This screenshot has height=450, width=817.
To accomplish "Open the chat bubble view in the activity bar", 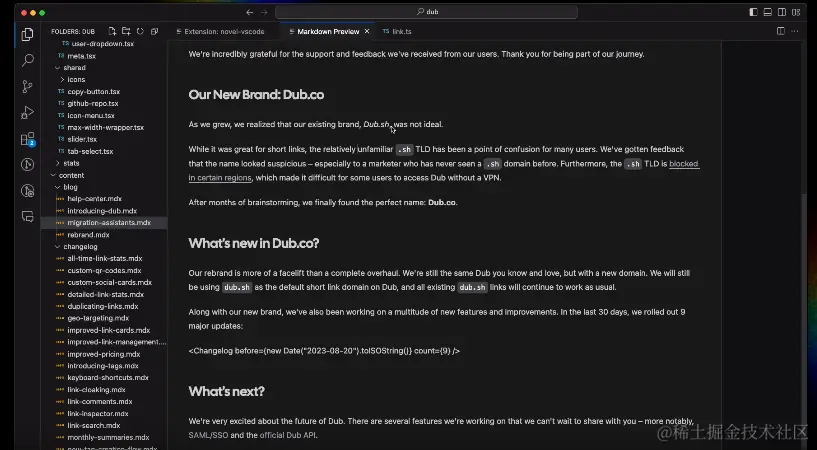I will tap(28, 217).
